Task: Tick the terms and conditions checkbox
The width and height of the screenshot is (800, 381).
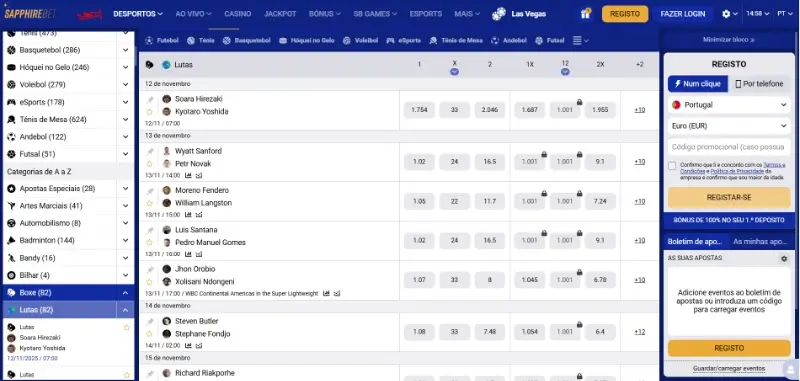Action: pyautogui.click(x=672, y=166)
